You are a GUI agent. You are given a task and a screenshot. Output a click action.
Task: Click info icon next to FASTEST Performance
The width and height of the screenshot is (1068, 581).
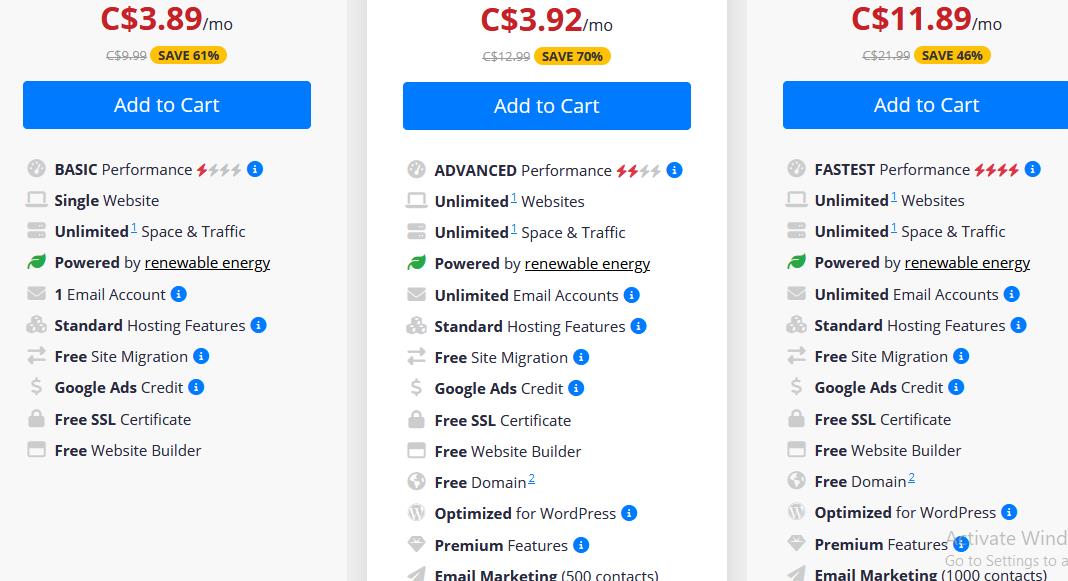pyautogui.click(x=1033, y=169)
